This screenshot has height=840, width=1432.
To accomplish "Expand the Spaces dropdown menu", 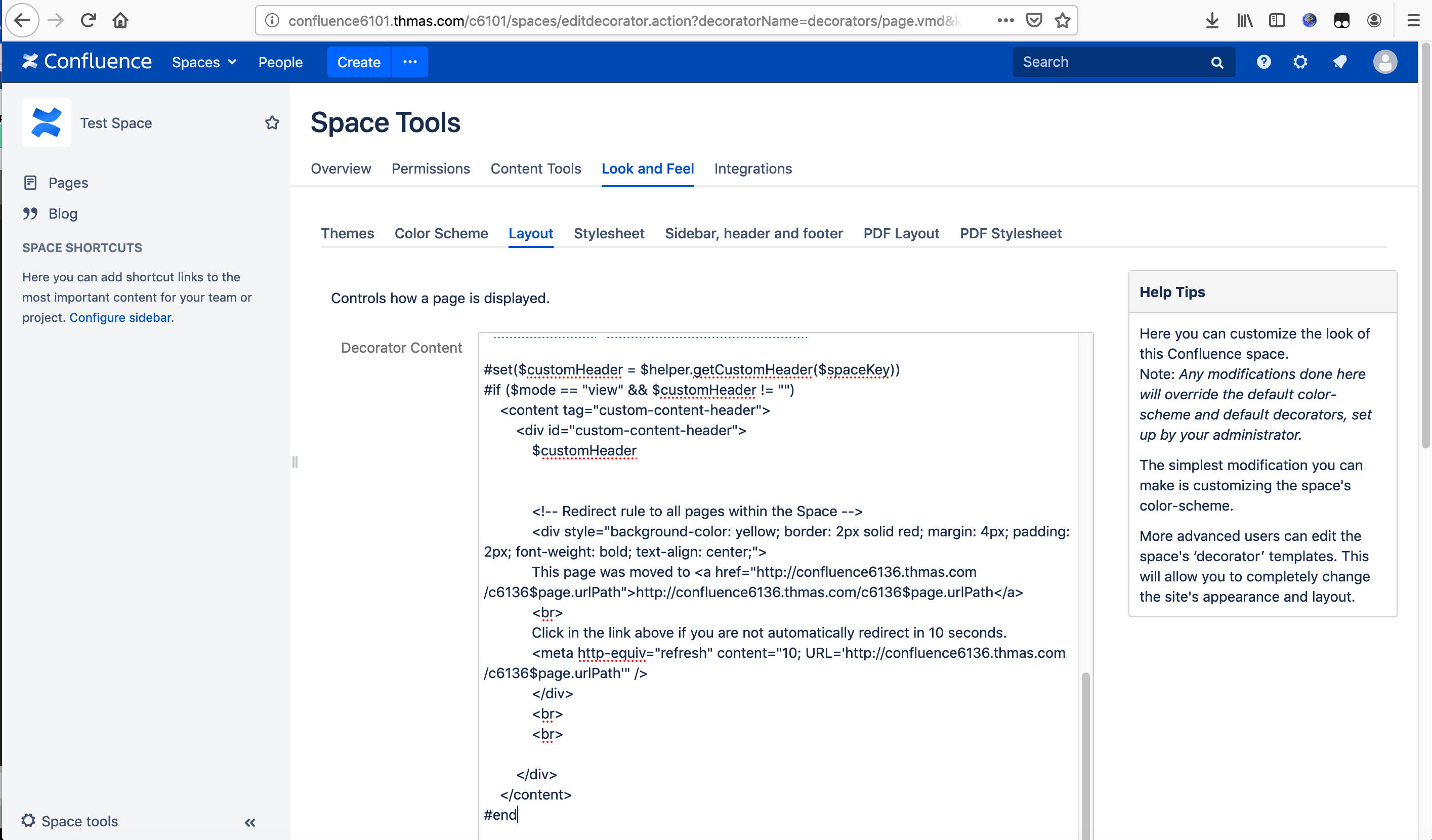I will pyautogui.click(x=204, y=63).
